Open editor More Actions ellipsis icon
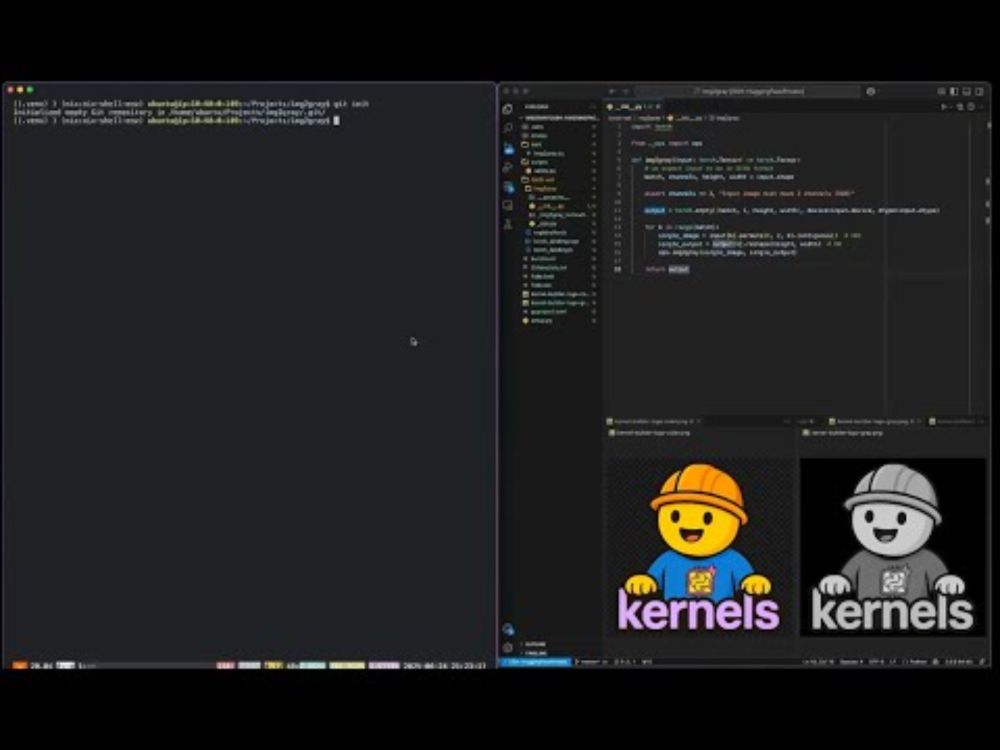1000x750 pixels. pos(981,107)
